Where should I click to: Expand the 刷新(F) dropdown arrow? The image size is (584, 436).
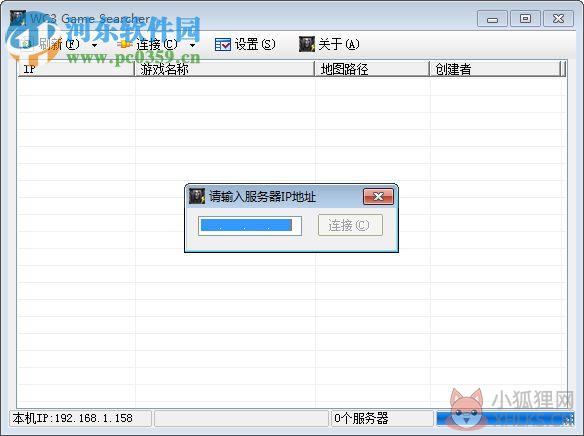point(95,45)
